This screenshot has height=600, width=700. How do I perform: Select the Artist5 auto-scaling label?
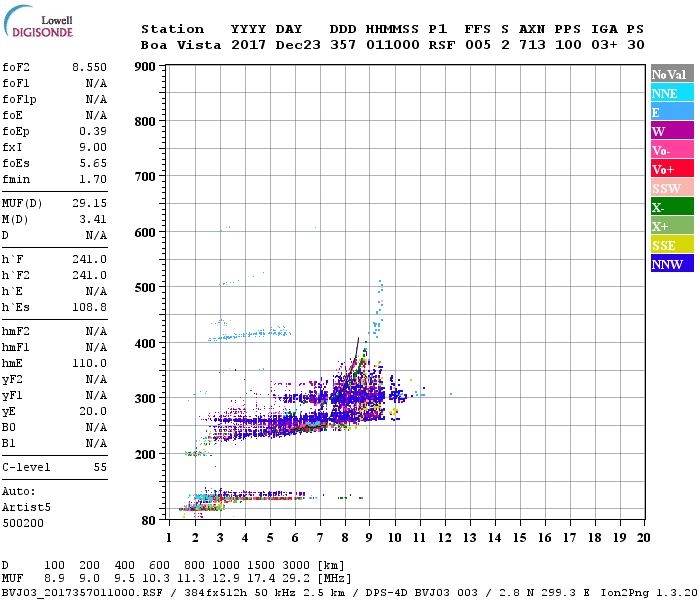[x=26, y=508]
